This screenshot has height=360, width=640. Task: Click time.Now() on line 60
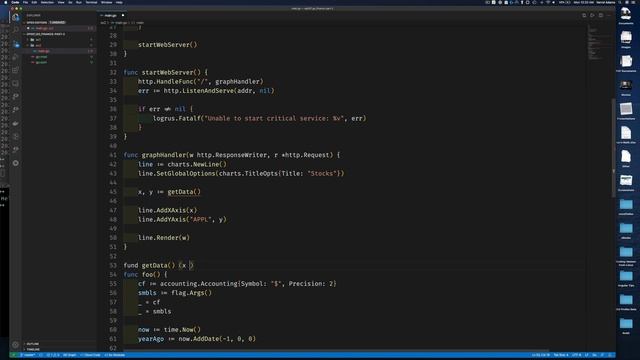(x=182, y=329)
